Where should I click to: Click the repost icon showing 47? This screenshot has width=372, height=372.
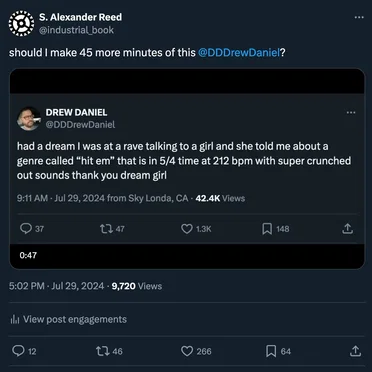(x=105, y=229)
